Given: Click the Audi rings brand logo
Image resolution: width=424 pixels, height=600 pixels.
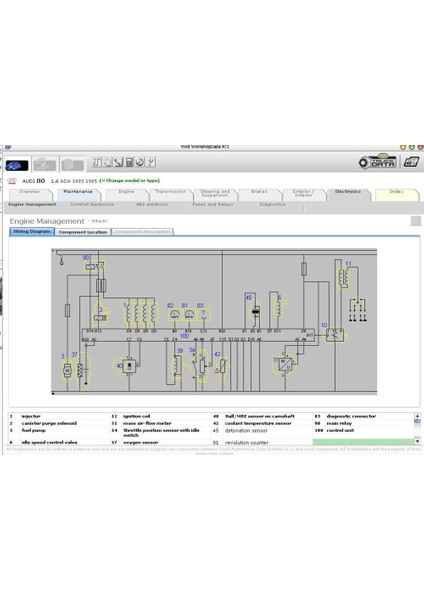Looking at the screenshot, I should point(13,181).
